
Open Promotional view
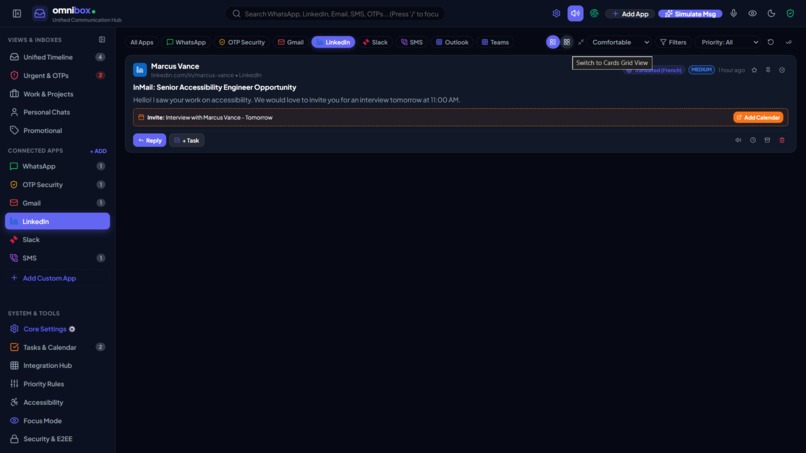click(x=57, y=131)
